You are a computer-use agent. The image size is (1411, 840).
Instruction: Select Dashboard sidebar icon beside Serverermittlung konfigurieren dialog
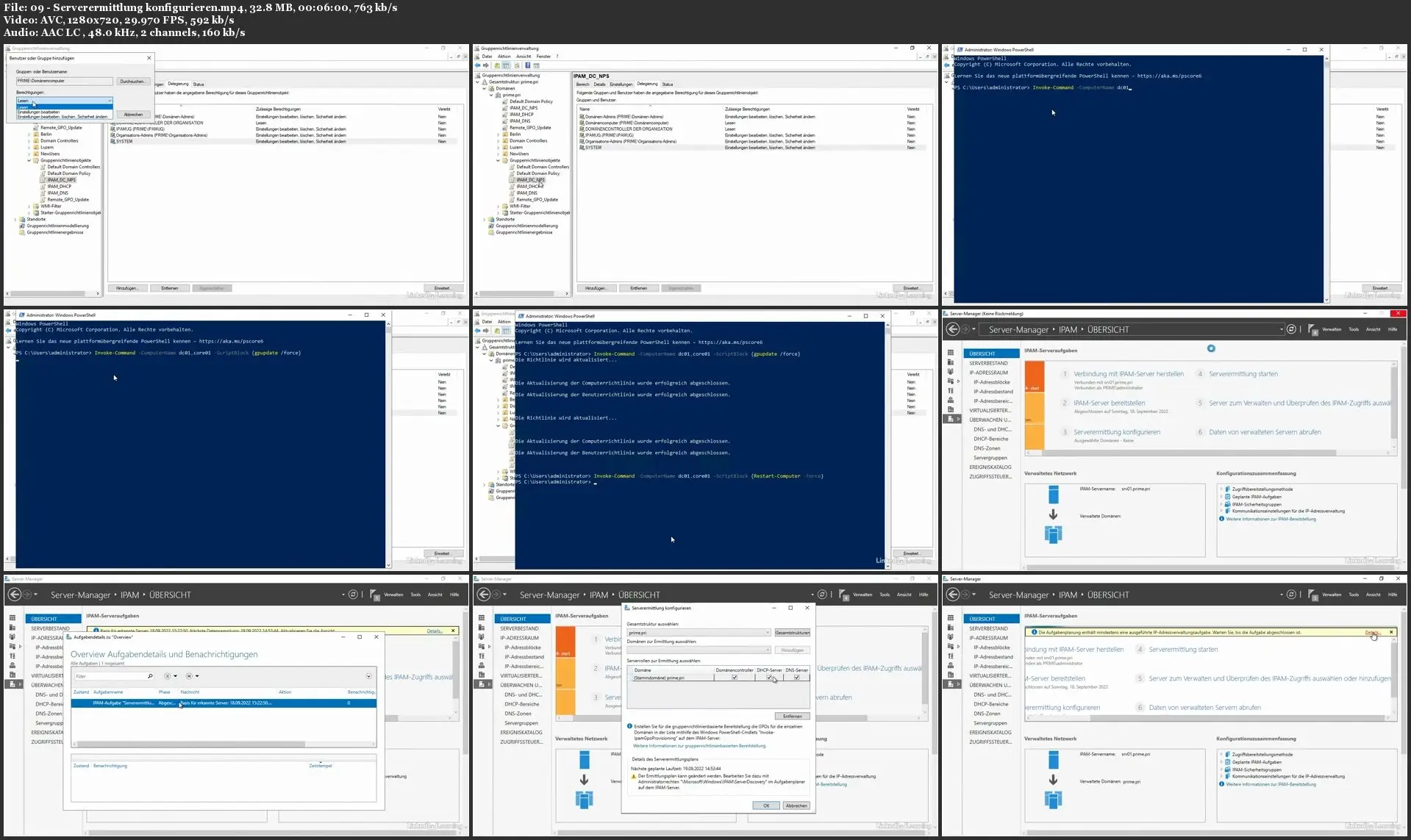coord(482,619)
